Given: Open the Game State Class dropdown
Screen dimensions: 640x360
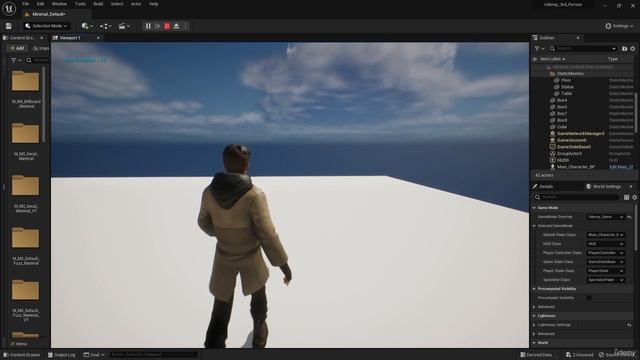Looking at the screenshot, I should coord(606,262).
